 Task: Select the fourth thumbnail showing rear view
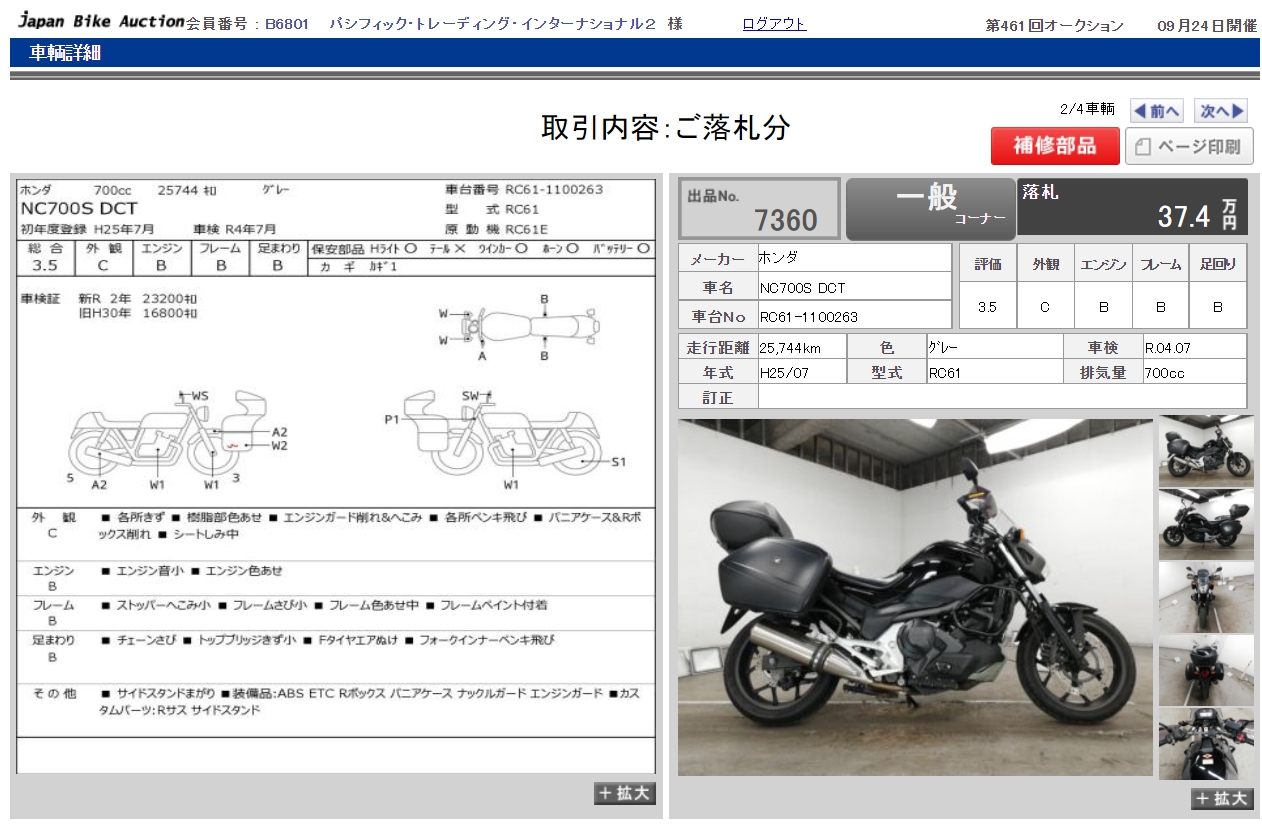1206,670
